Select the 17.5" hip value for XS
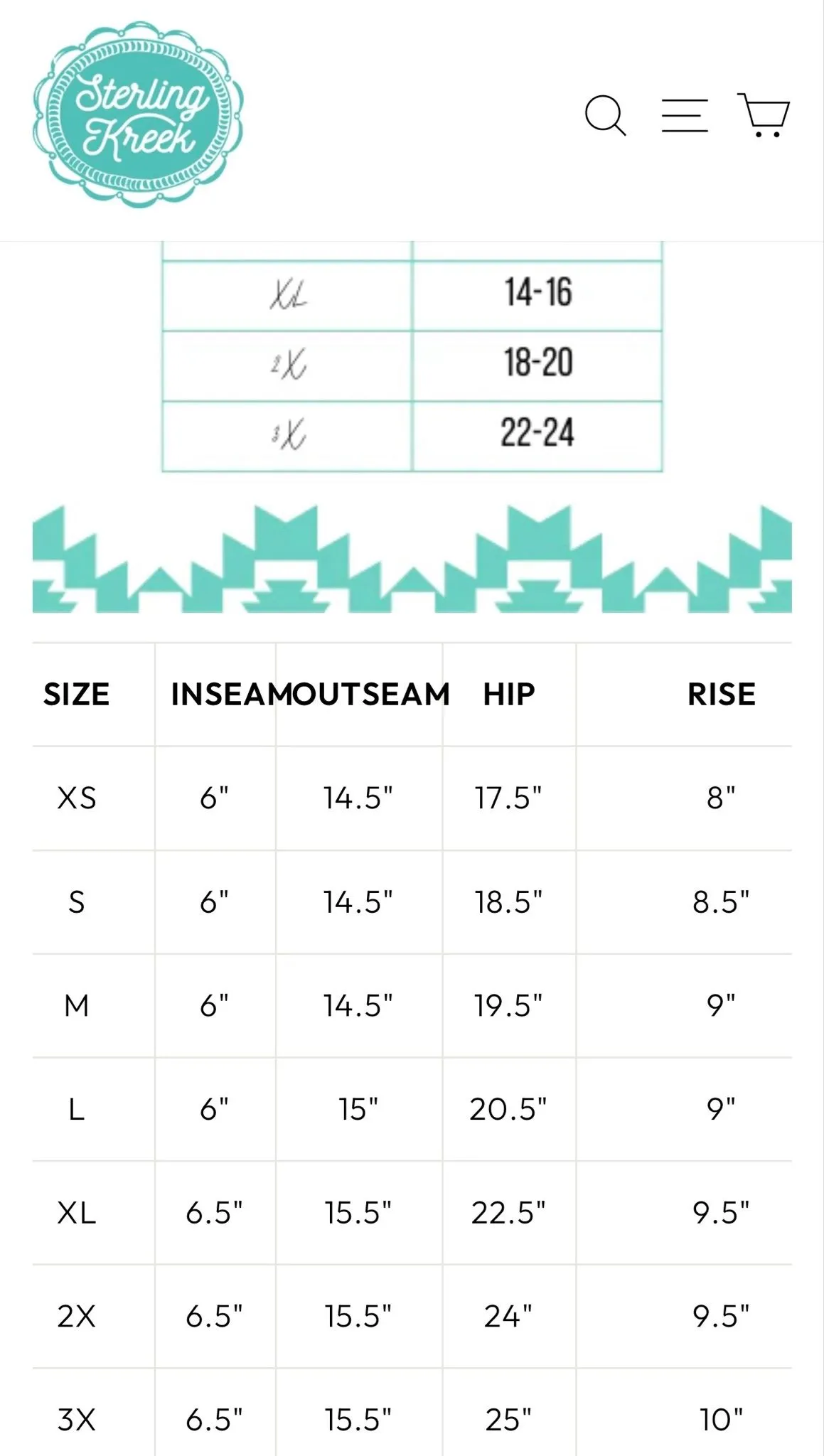The height and width of the screenshot is (1456, 824). pos(508,798)
